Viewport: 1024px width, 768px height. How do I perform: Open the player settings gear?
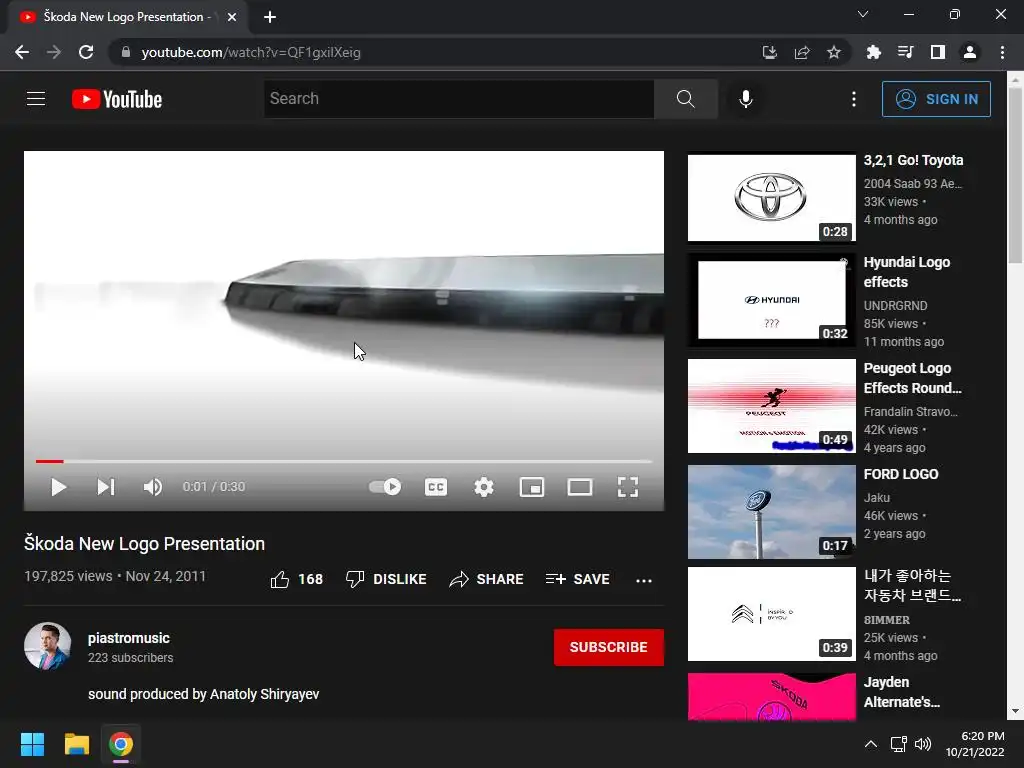tap(484, 487)
